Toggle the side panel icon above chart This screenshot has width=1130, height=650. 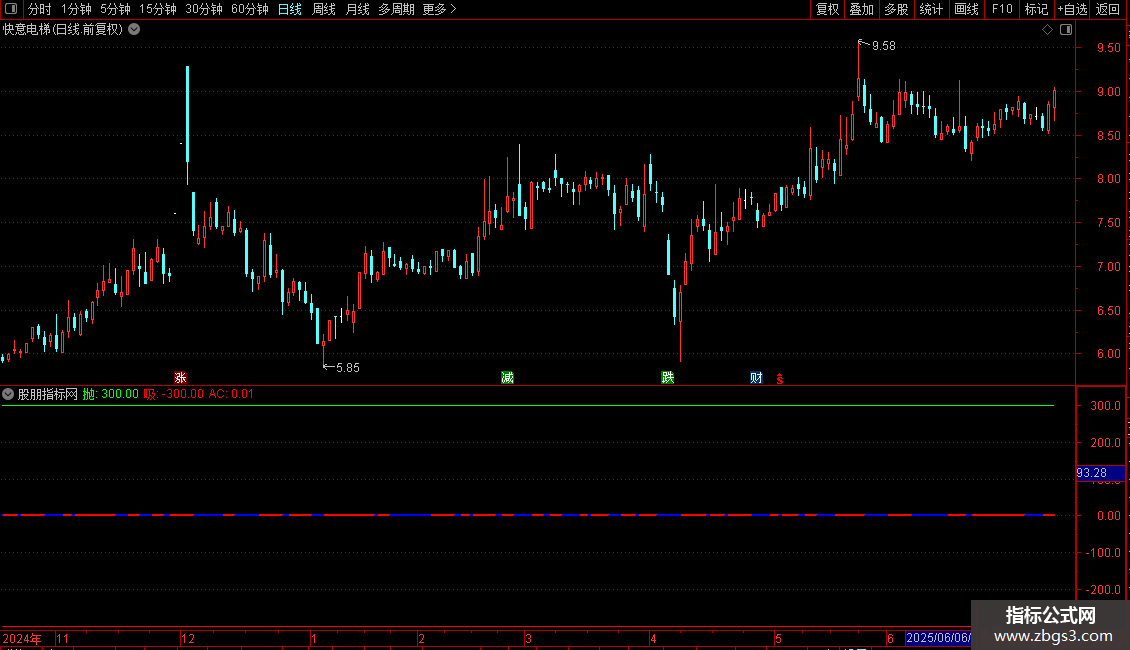[1066, 30]
